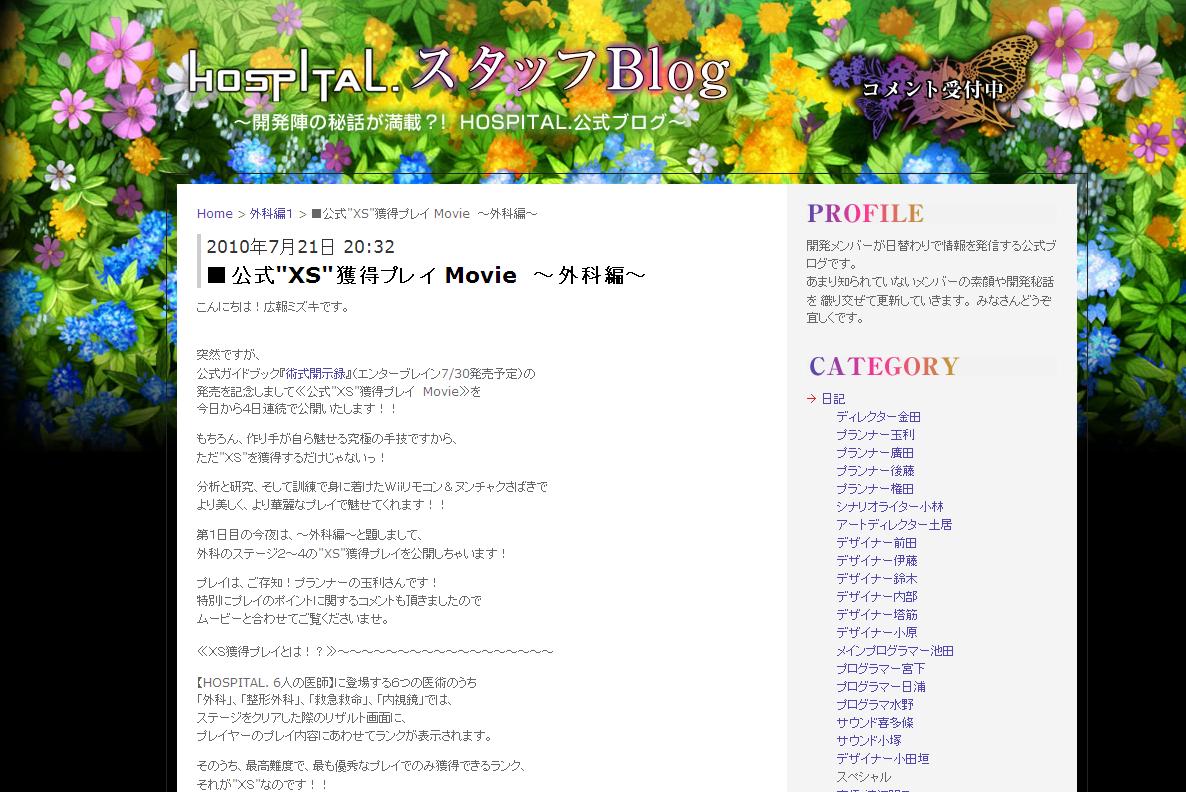Click the PROFILE sidebar heading
The image size is (1186, 792).
click(865, 213)
